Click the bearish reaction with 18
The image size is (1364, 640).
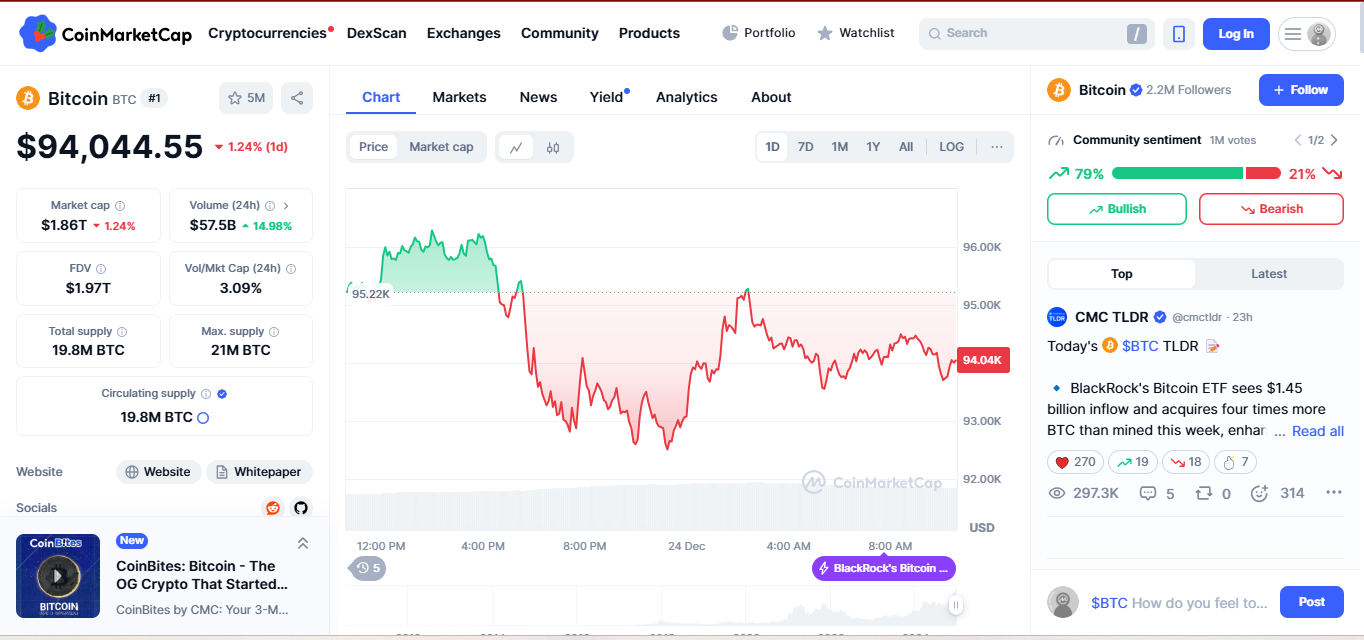point(1186,462)
